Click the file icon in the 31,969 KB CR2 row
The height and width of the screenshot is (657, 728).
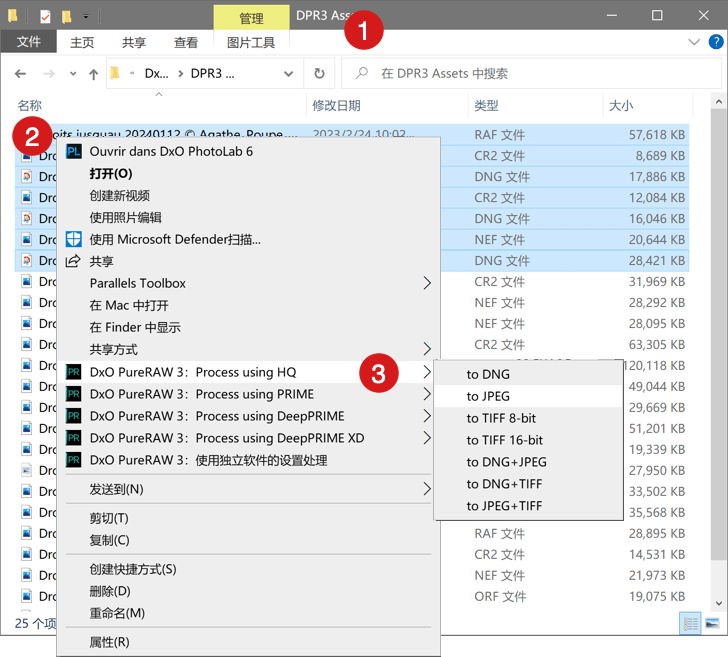click(x=27, y=281)
